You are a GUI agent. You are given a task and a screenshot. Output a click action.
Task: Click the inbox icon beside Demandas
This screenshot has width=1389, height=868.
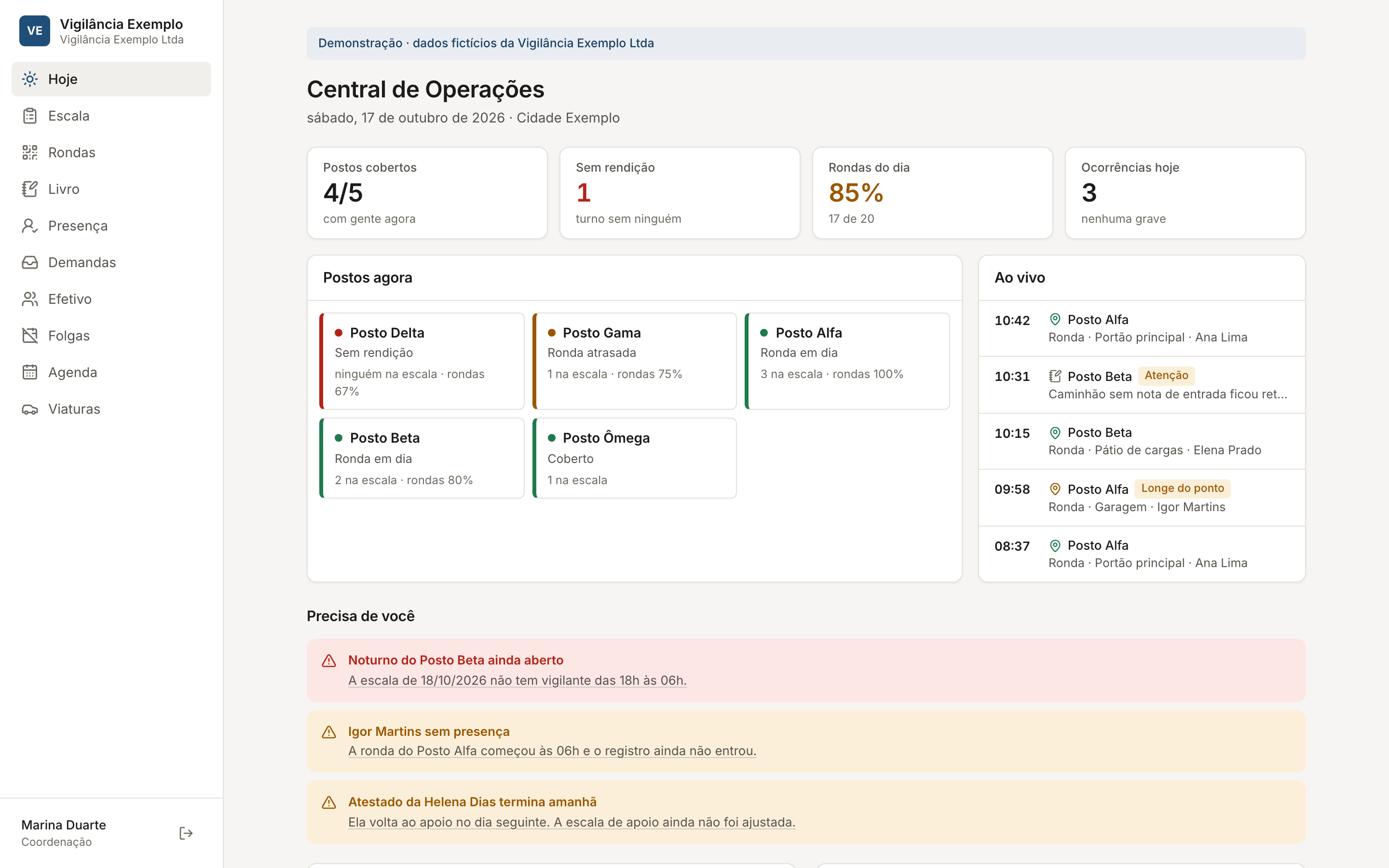(30, 262)
